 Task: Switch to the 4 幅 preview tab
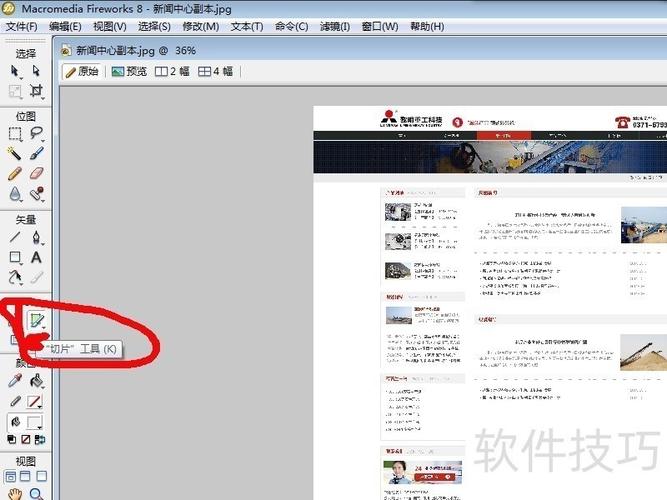click(216, 71)
